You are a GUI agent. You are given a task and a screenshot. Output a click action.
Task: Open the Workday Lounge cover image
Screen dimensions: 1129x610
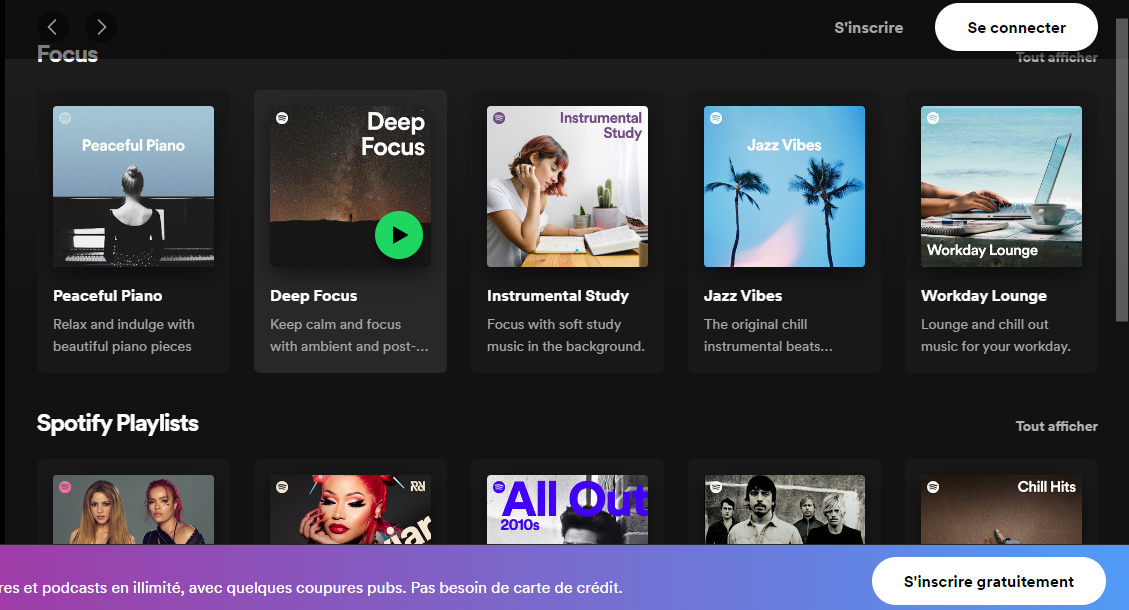point(1001,187)
